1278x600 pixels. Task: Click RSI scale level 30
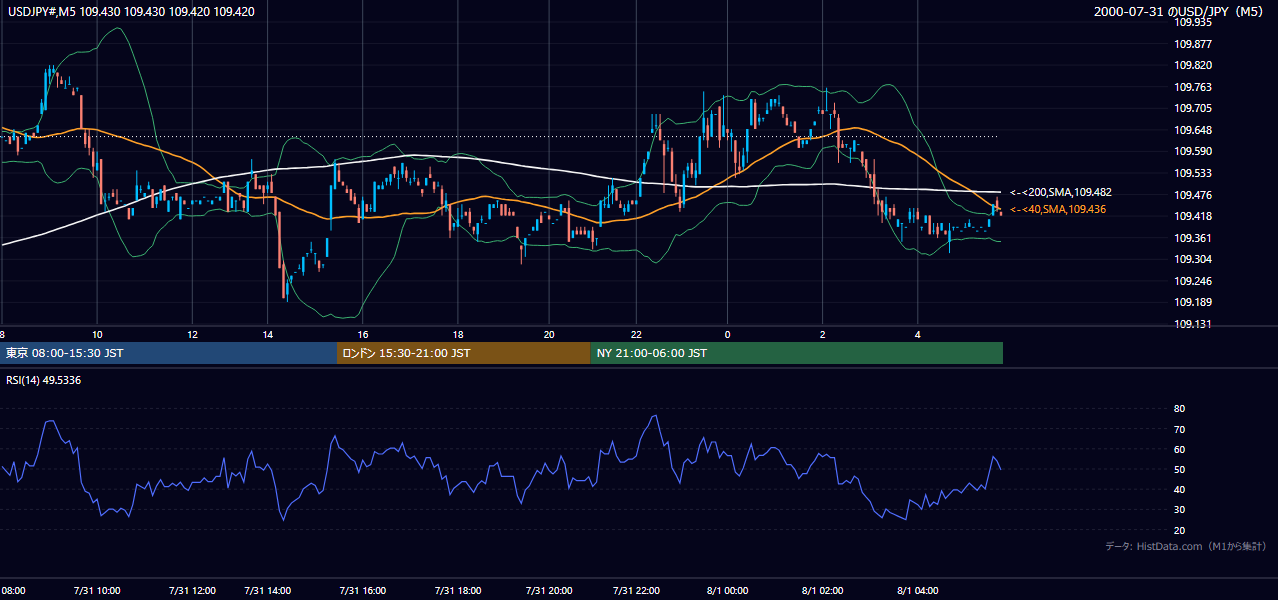(x=1179, y=510)
